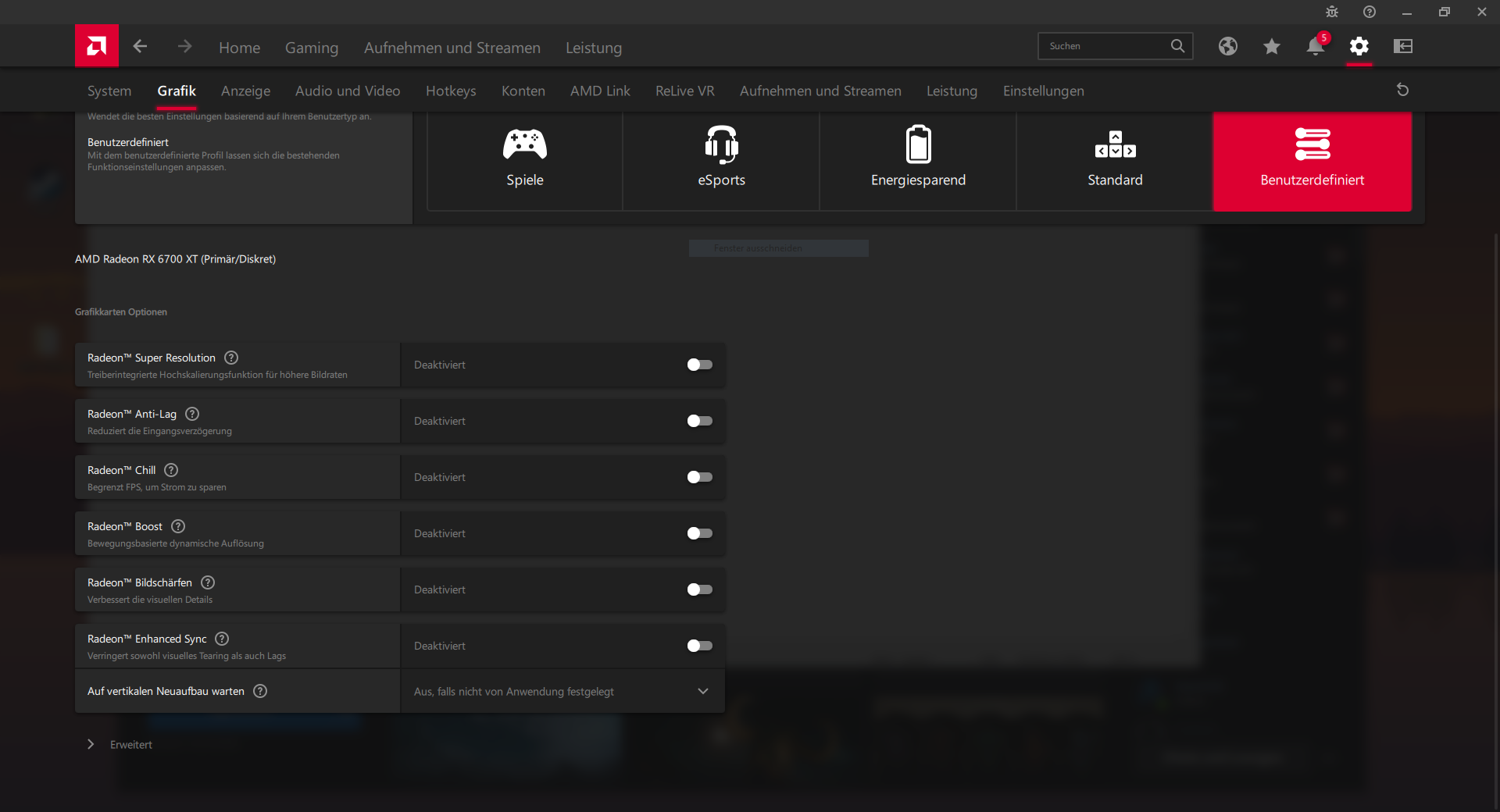Screen dimensions: 1500x812
Task: Show help for Radeon Boost
Action: (x=178, y=526)
